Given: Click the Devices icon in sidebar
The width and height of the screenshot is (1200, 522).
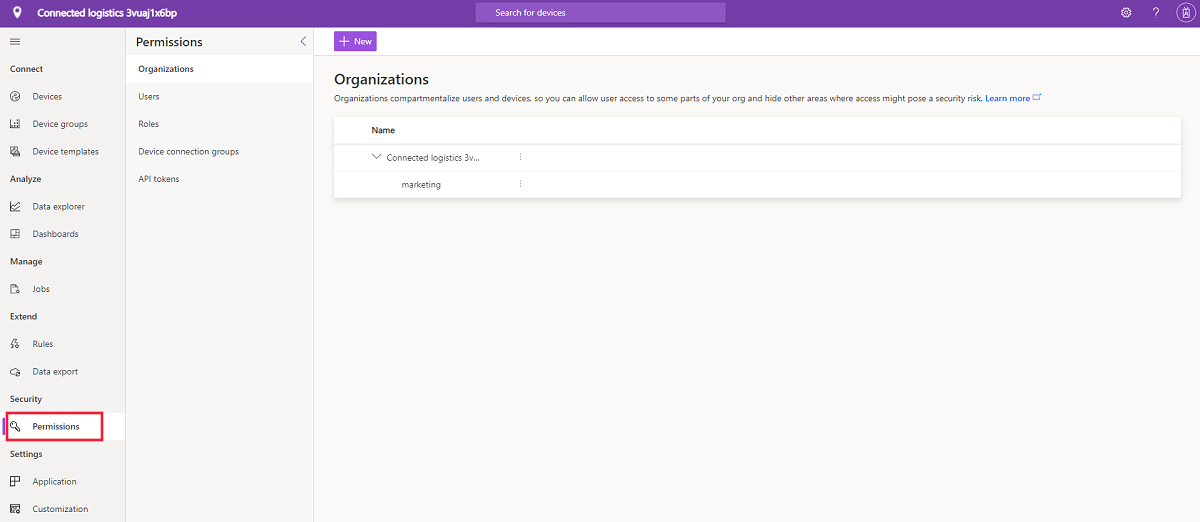Looking at the screenshot, I should click(x=15, y=97).
